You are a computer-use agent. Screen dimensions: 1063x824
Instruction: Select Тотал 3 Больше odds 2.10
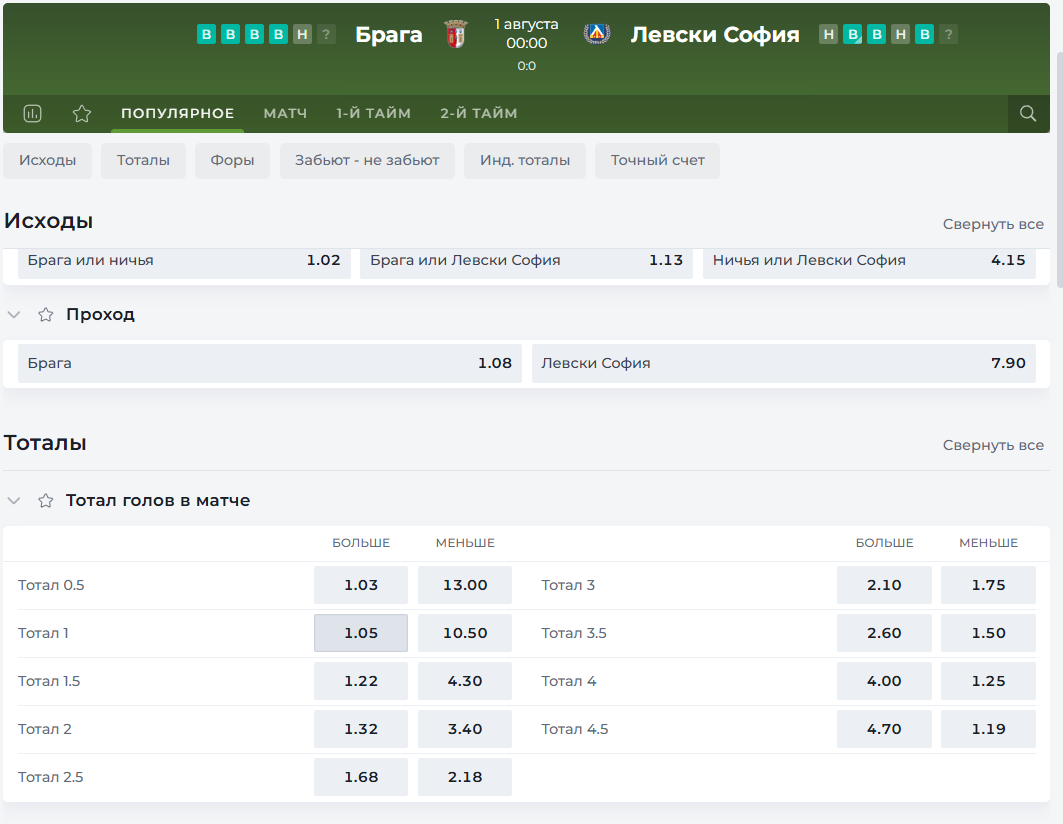(x=884, y=585)
